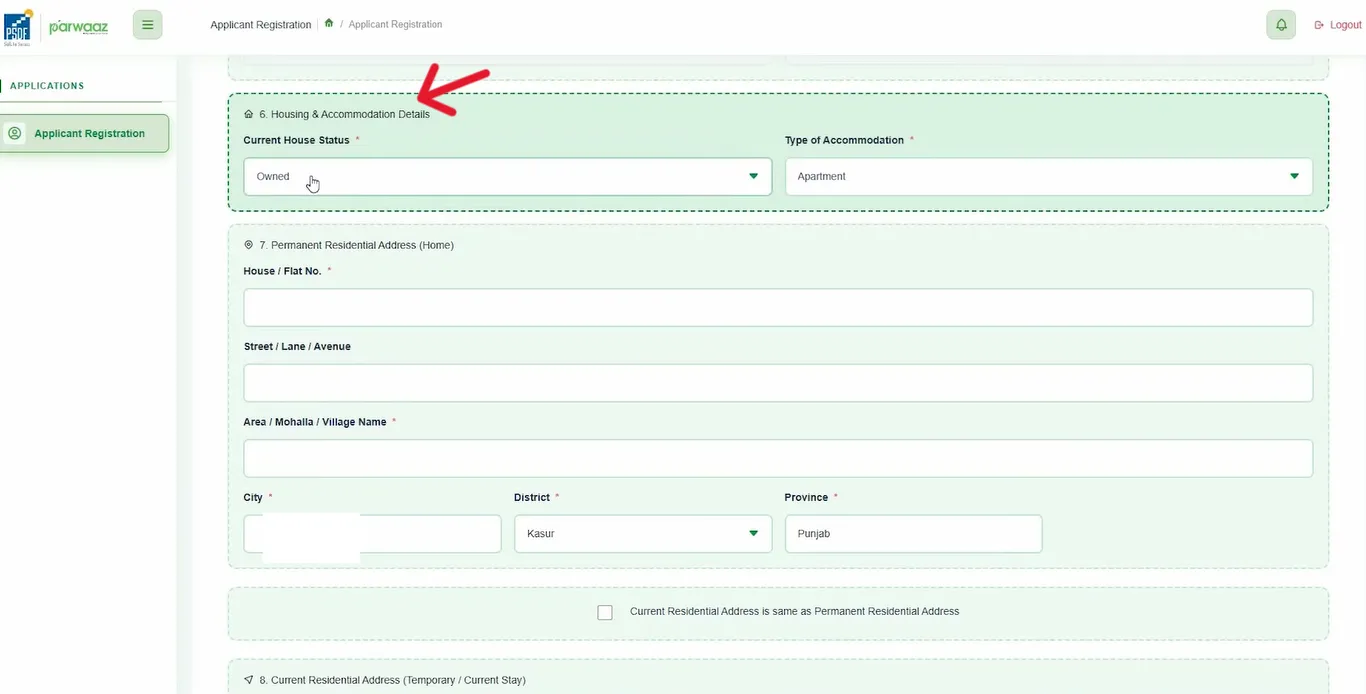The image size is (1366, 694).
Task: Click the Applicant Registration breadcrumb link
Action: click(x=395, y=24)
